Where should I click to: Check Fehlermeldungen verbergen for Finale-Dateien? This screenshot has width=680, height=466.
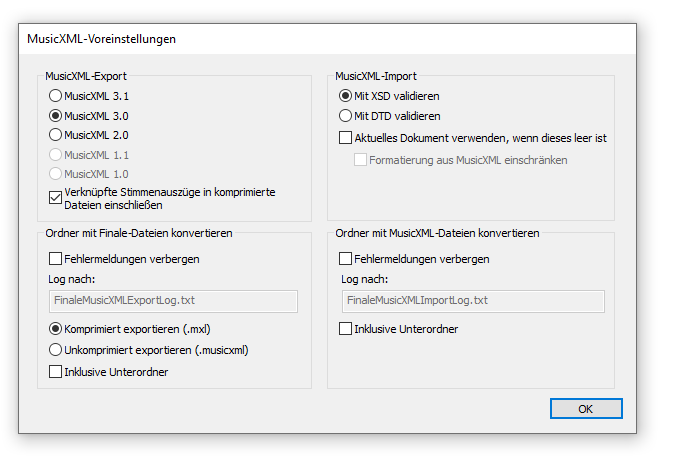point(55,259)
